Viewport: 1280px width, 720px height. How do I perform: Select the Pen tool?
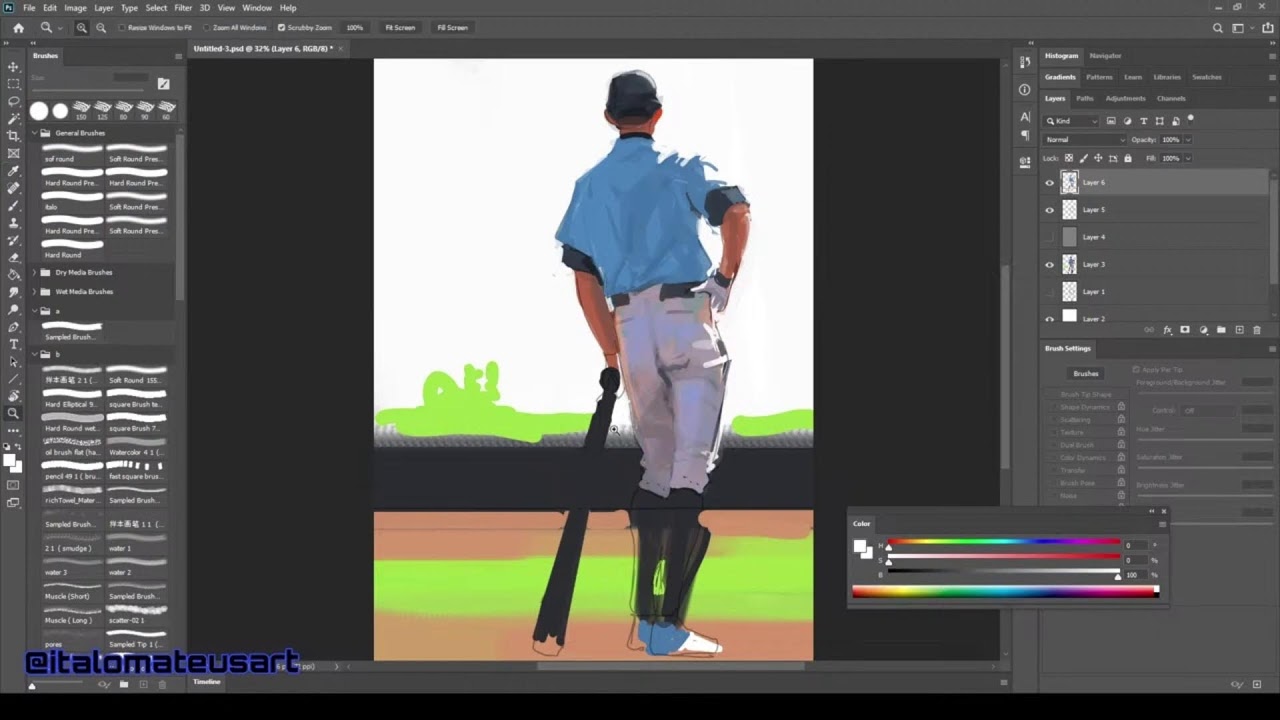click(x=13, y=326)
